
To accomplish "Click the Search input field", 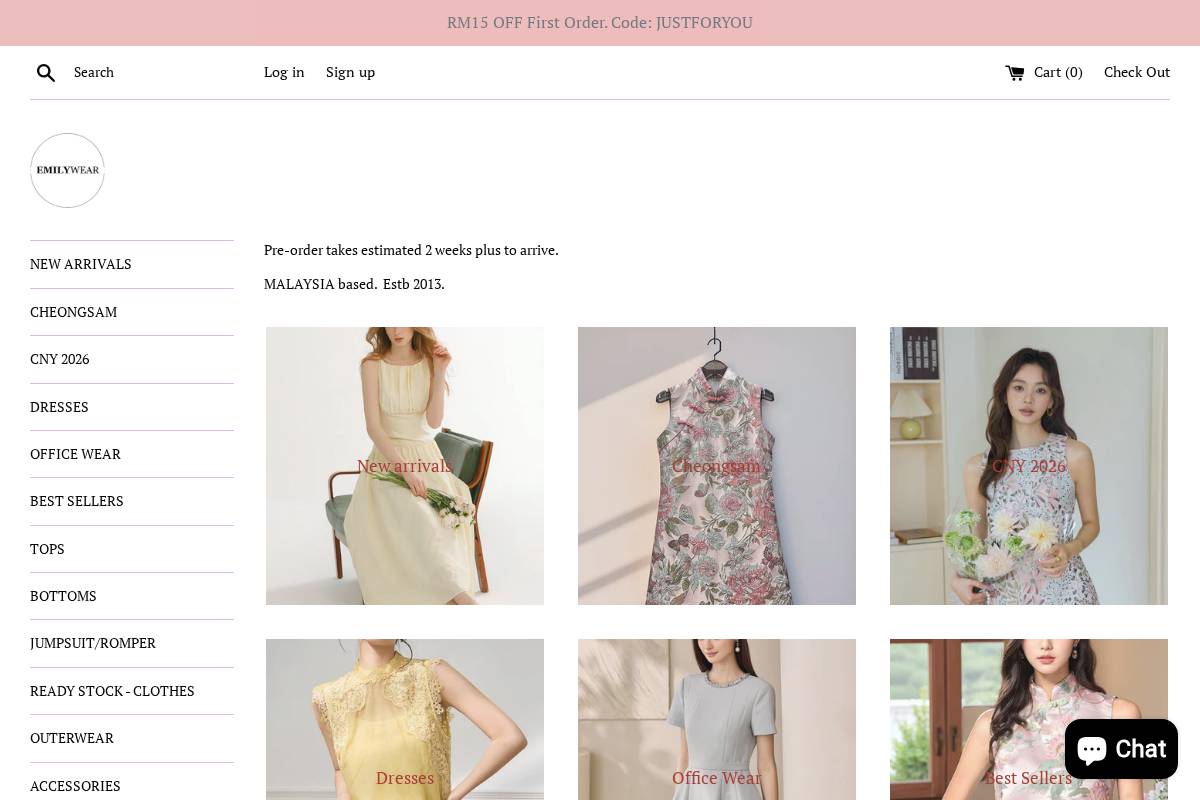I will [140, 72].
